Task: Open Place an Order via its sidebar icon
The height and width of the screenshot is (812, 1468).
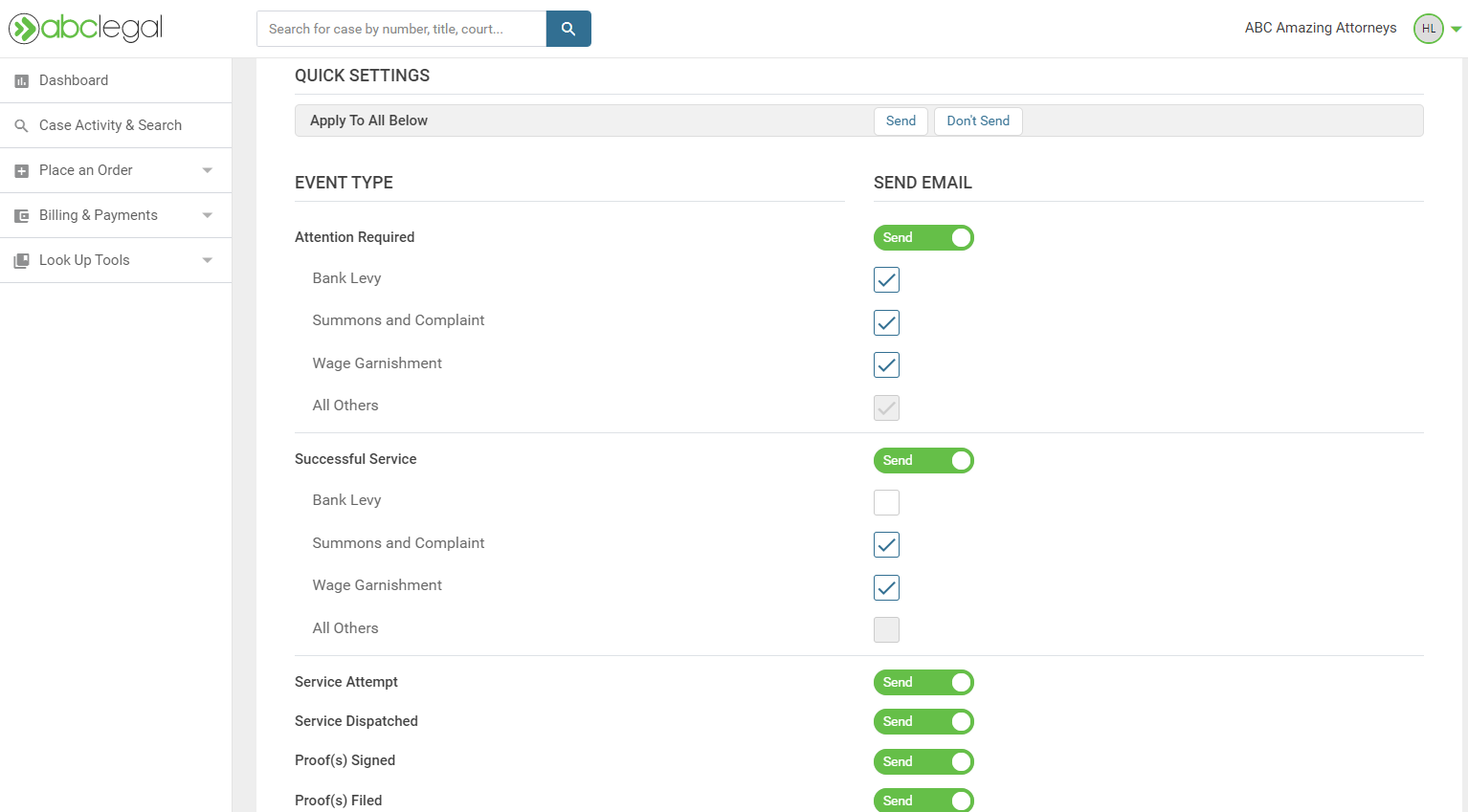Action: pyautogui.click(x=21, y=169)
